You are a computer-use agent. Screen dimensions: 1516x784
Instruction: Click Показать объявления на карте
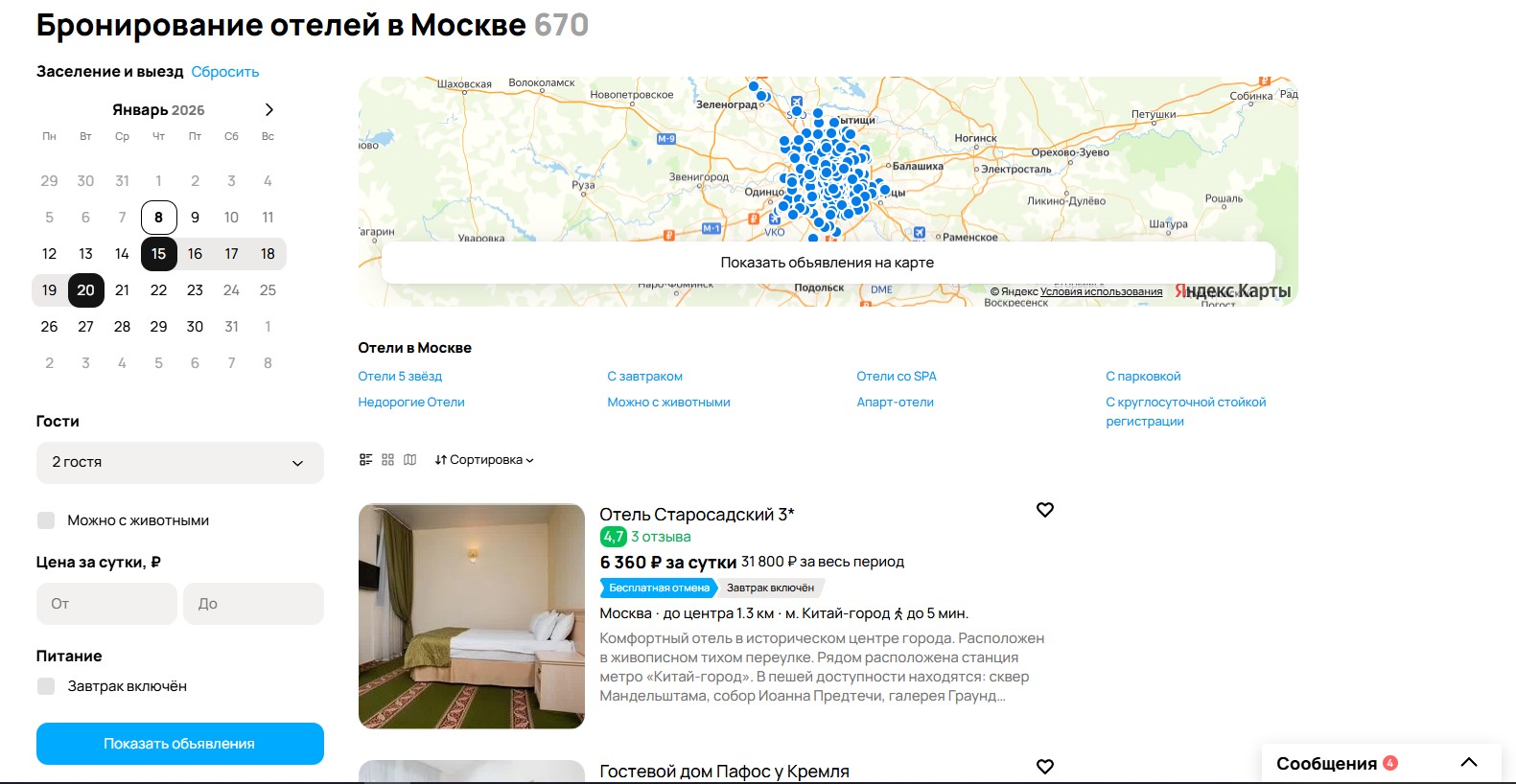pyautogui.click(x=828, y=263)
